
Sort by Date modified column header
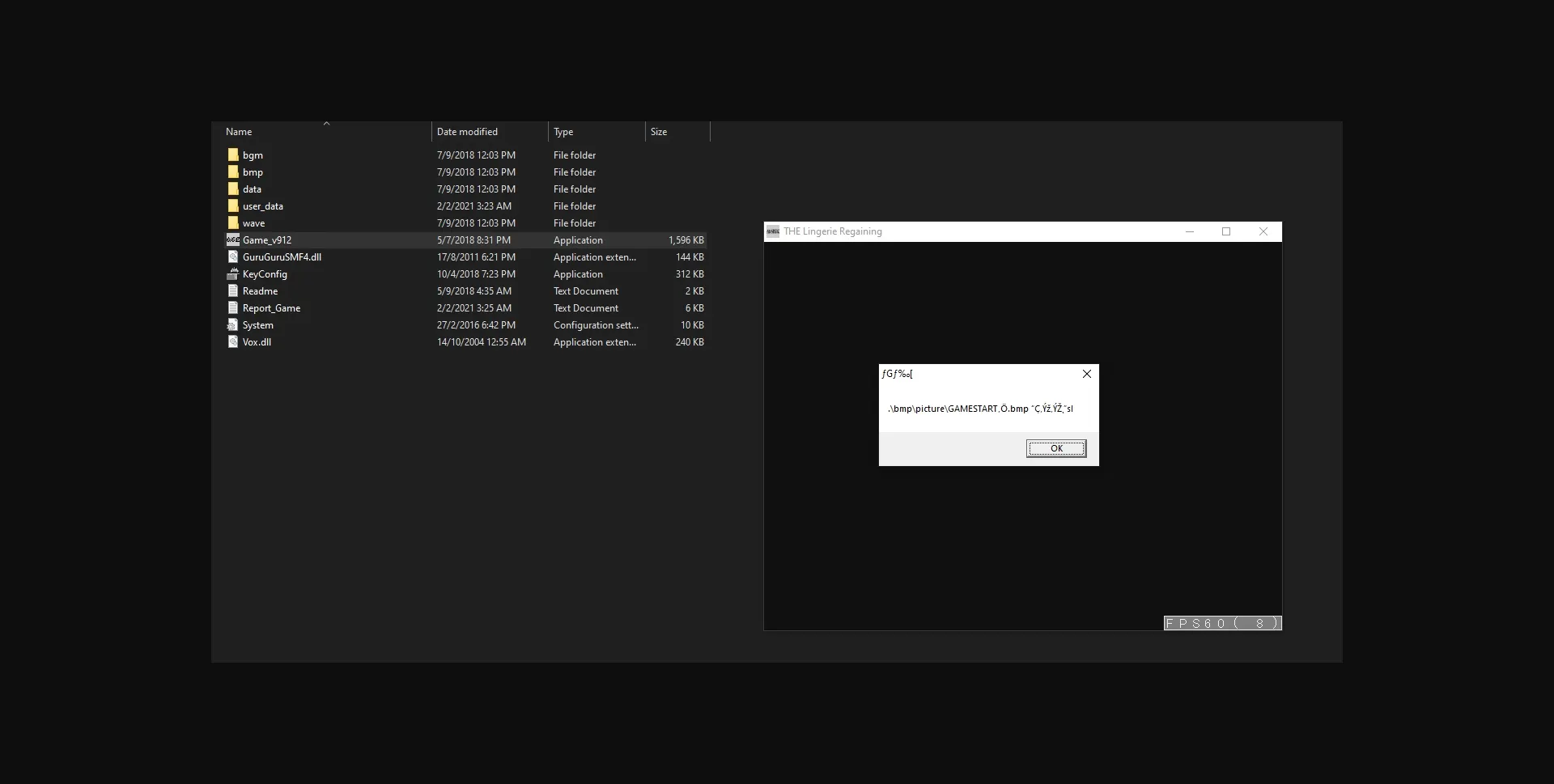(467, 132)
